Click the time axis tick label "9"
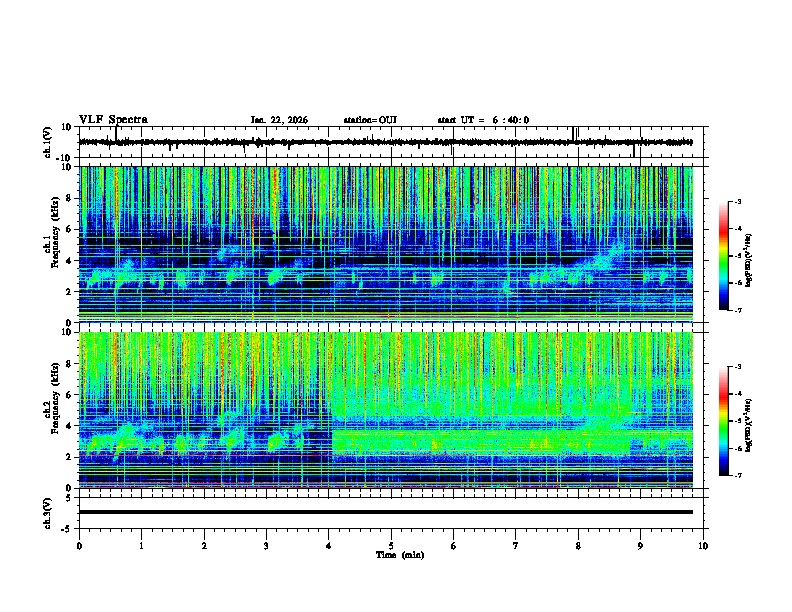This screenshot has width=792, height=612. 640,546
